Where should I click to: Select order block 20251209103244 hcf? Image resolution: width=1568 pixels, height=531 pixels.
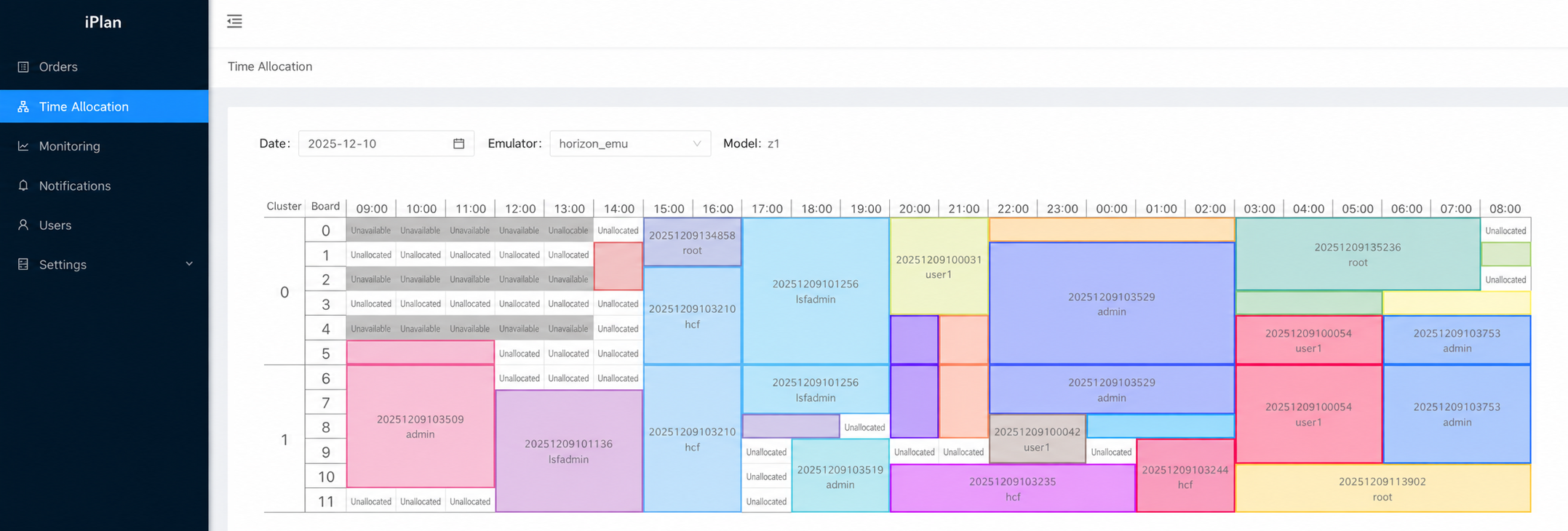click(1185, 476)
